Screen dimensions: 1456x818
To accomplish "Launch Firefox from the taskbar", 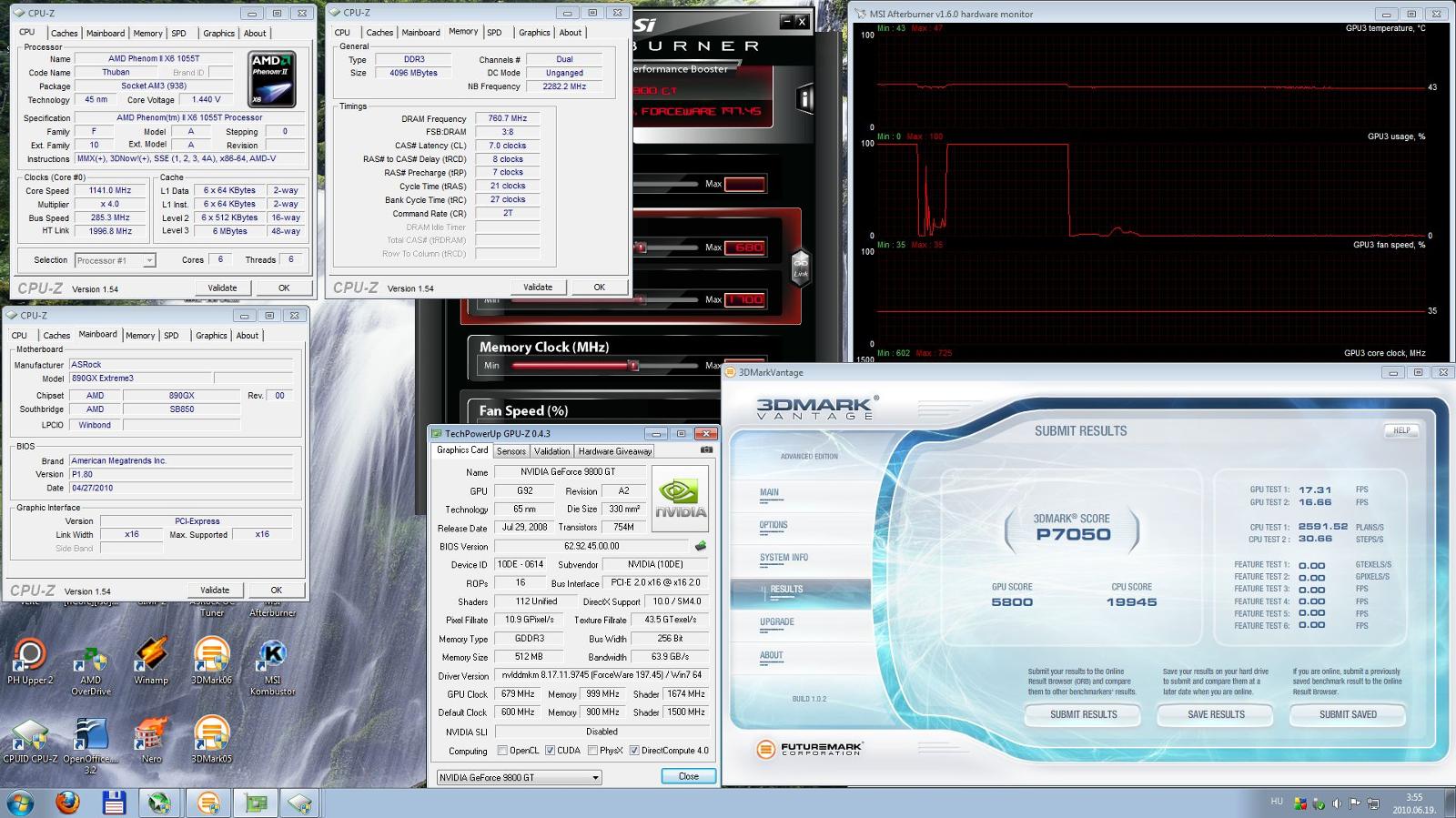I will coord(67,803).
